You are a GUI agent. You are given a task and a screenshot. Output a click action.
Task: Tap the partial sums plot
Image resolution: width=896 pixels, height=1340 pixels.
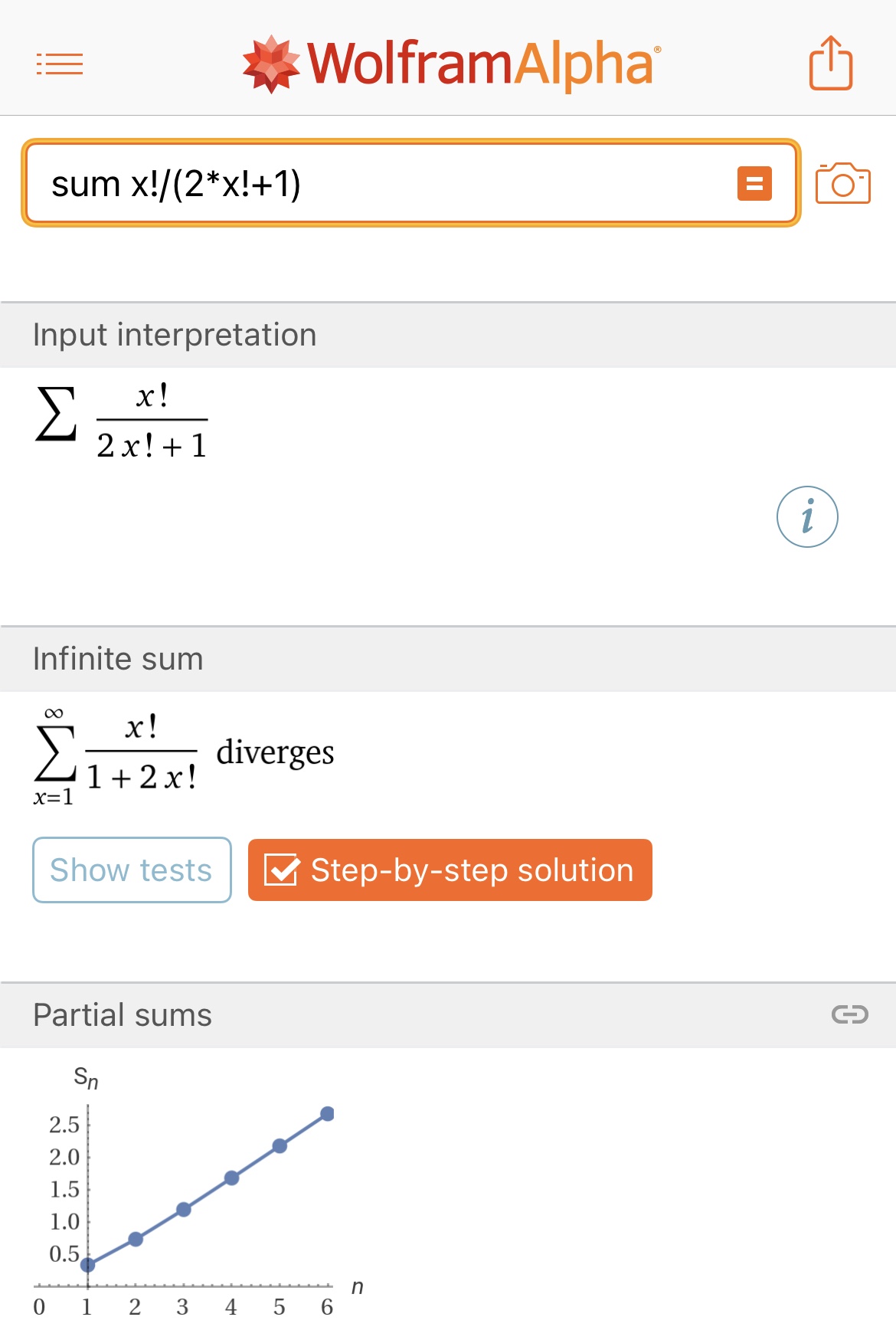point(199,1195)
